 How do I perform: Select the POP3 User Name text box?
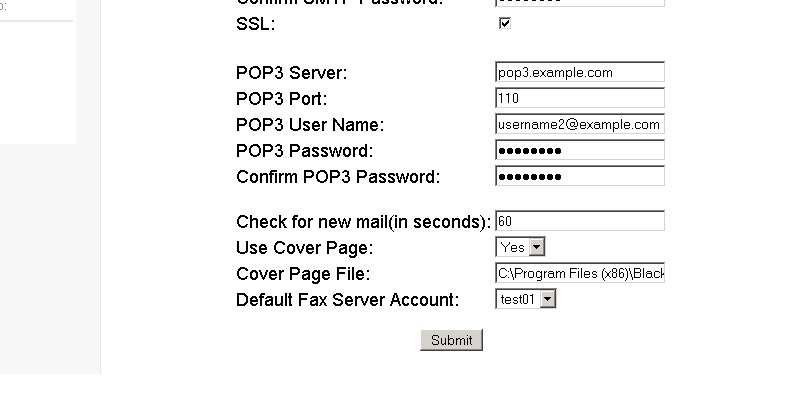point(580,124)
